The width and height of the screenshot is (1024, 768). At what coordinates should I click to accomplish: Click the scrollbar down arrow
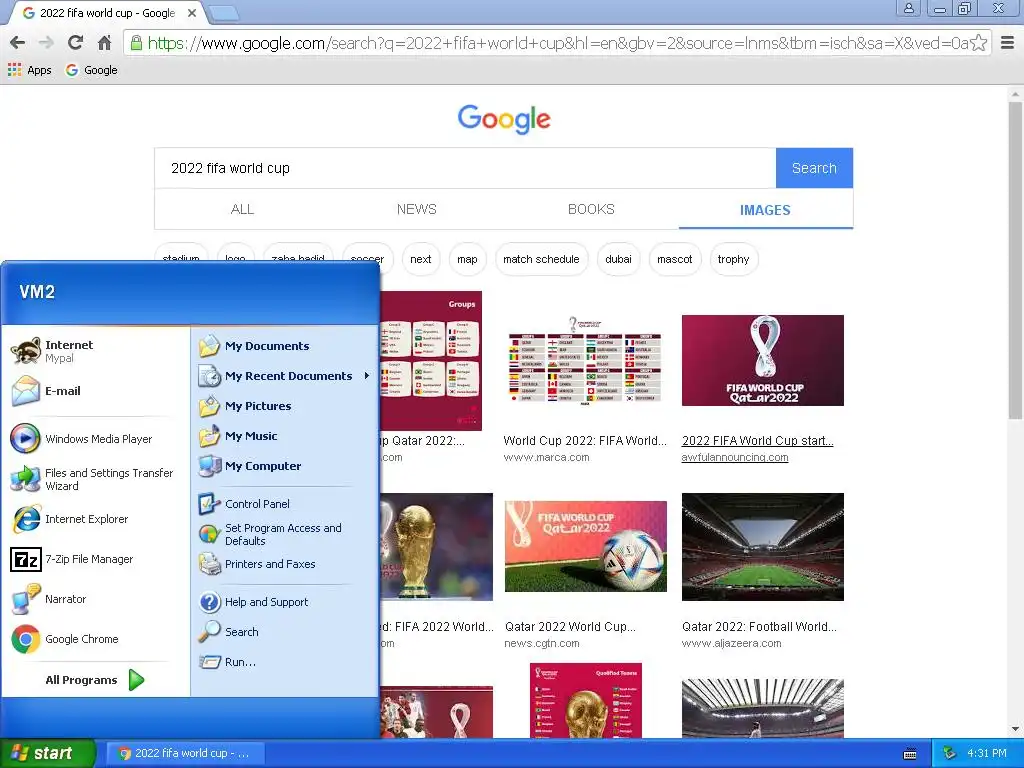click(1015, 729)
